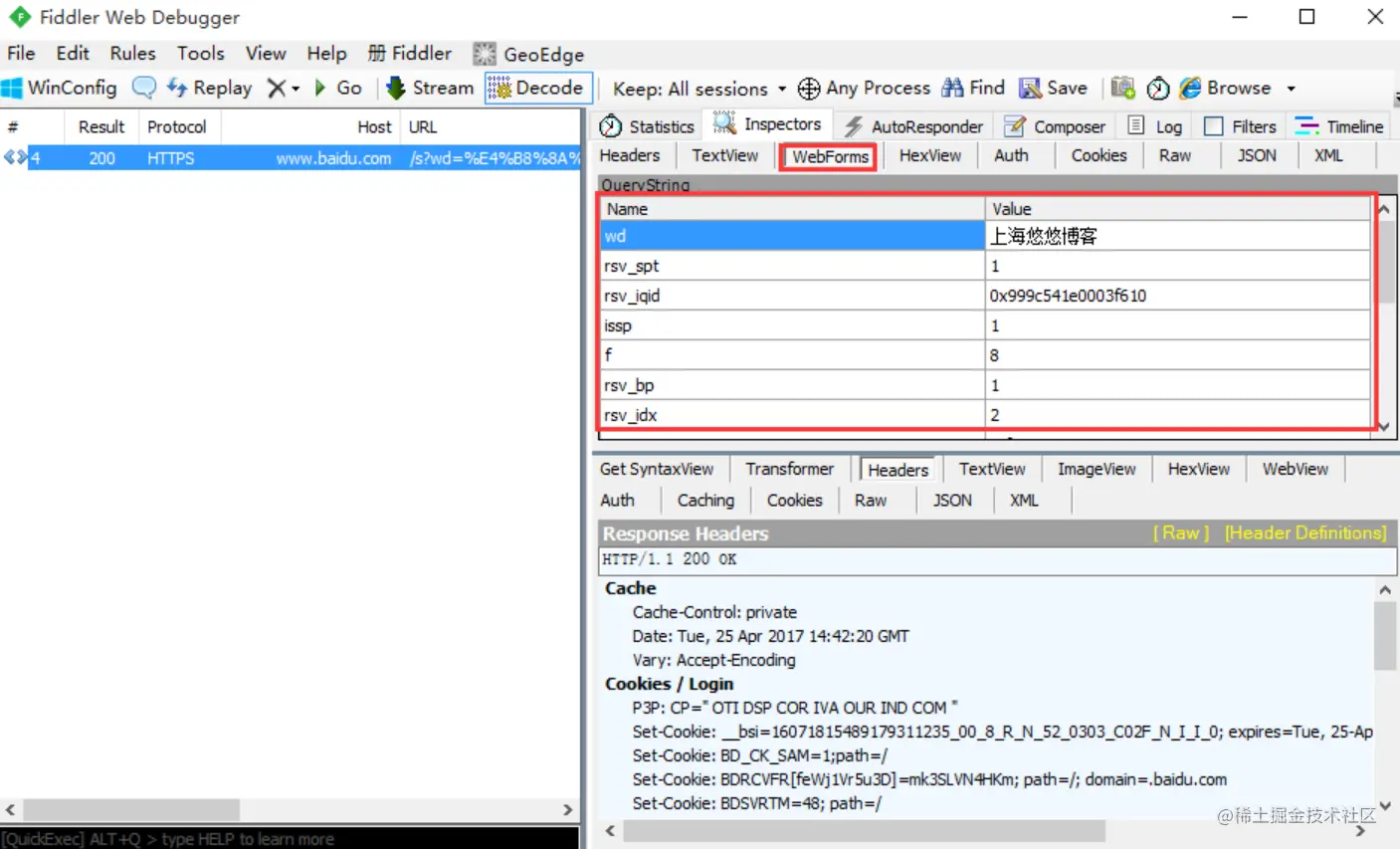Click the rsv_bp parameter name
The image size is (1400, 849).
tap(629, 385)
